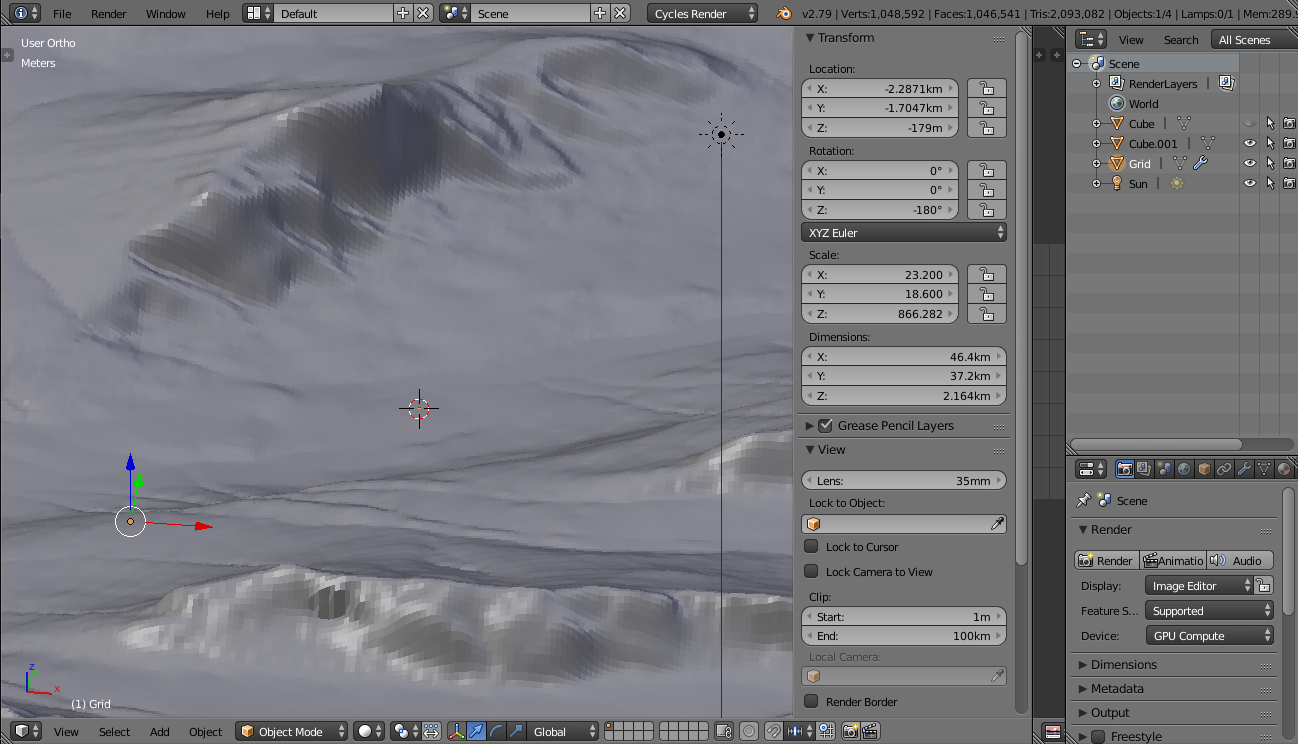This screenshot has width=1298, height=744.
Task: Expand the Metadata panel
Action: 1116,688
